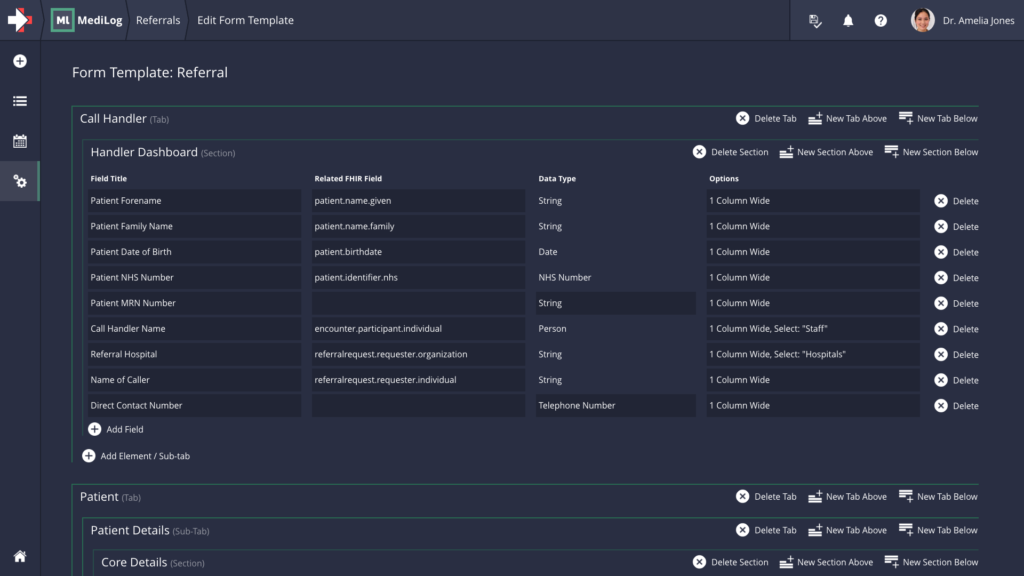The width and height of the screenshot is (1024, 576).
Task: Click New Section Below for Core Details
Action: coord(931,562)
